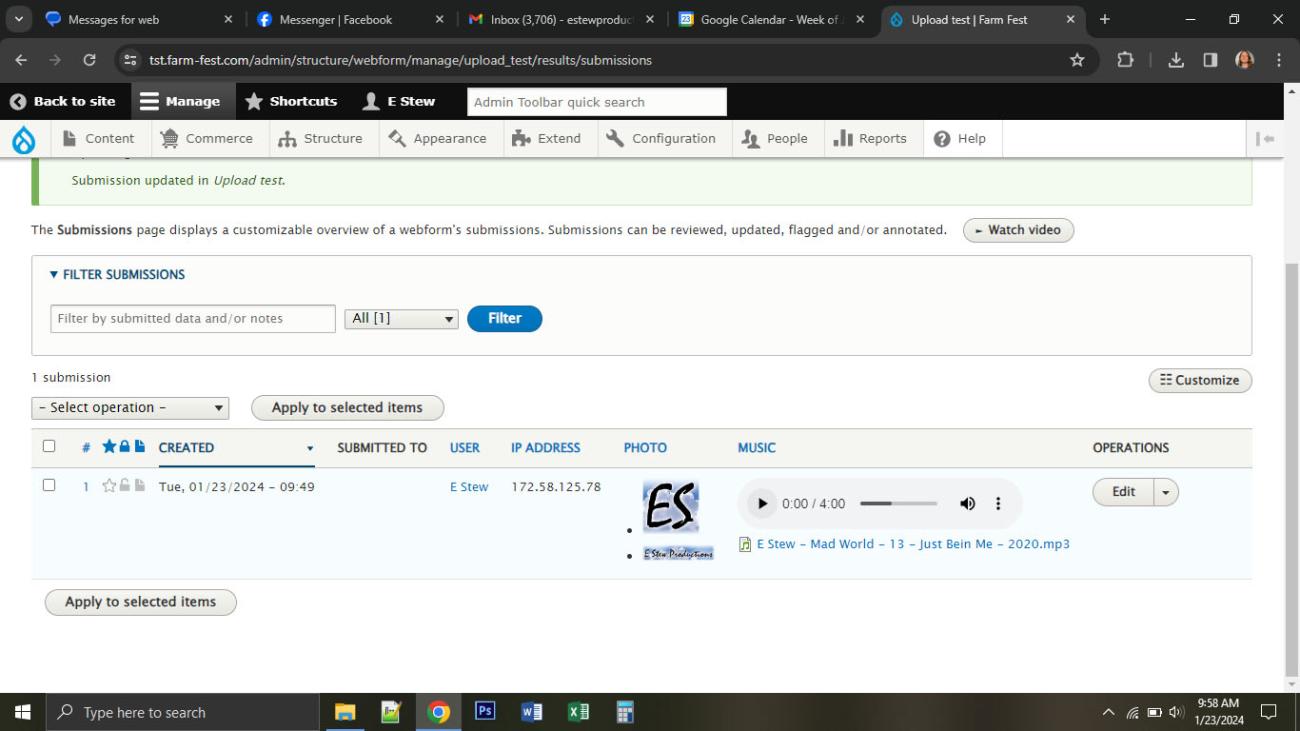The height and width of the screenshot is (731, 1300).
Task: Open the Edit button dropdown arrow
Action: click(1166, 492)
